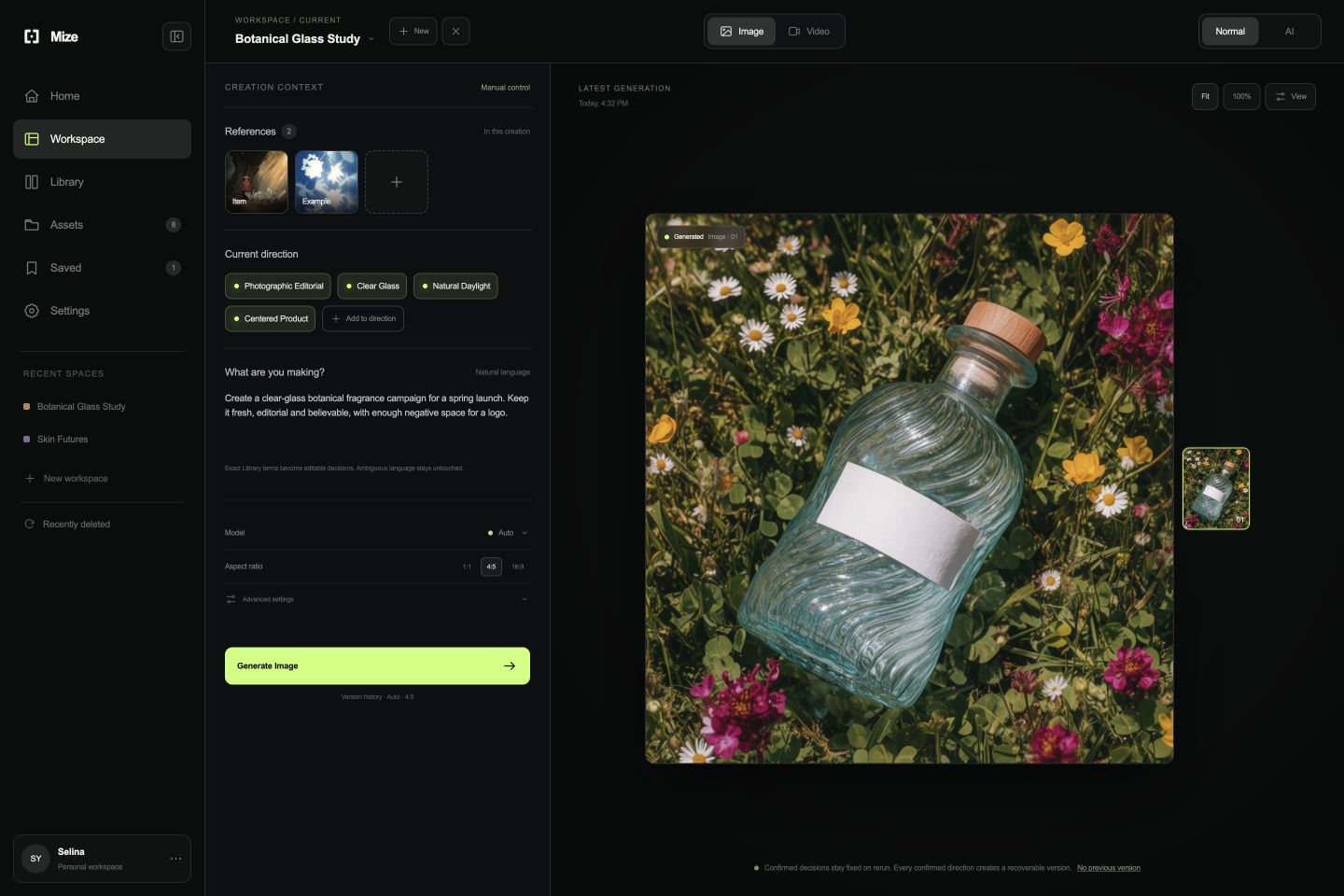Collapse the sidebar panel icon
Image resolution: width=1344 pixels, height=896 pixels.
click(176, 36)
